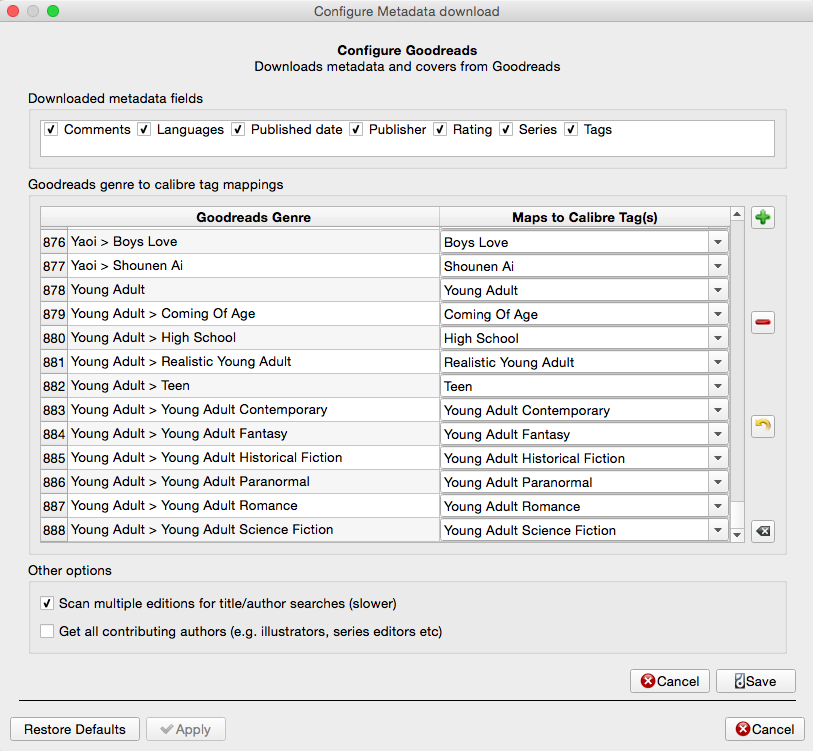Expand the Teen tag mapping dropdown
Image resolution: width=813 pixels, height=751 pixels.
tap(718, 387)
